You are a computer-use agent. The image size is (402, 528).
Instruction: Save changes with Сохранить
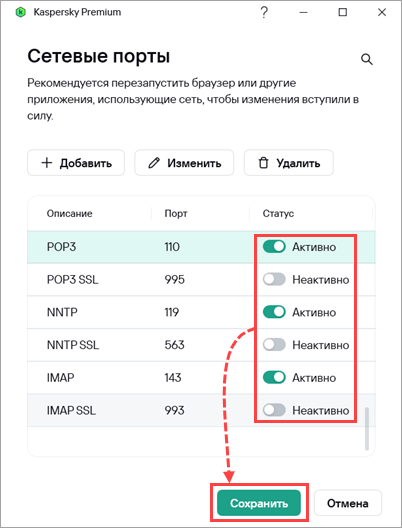259,503
